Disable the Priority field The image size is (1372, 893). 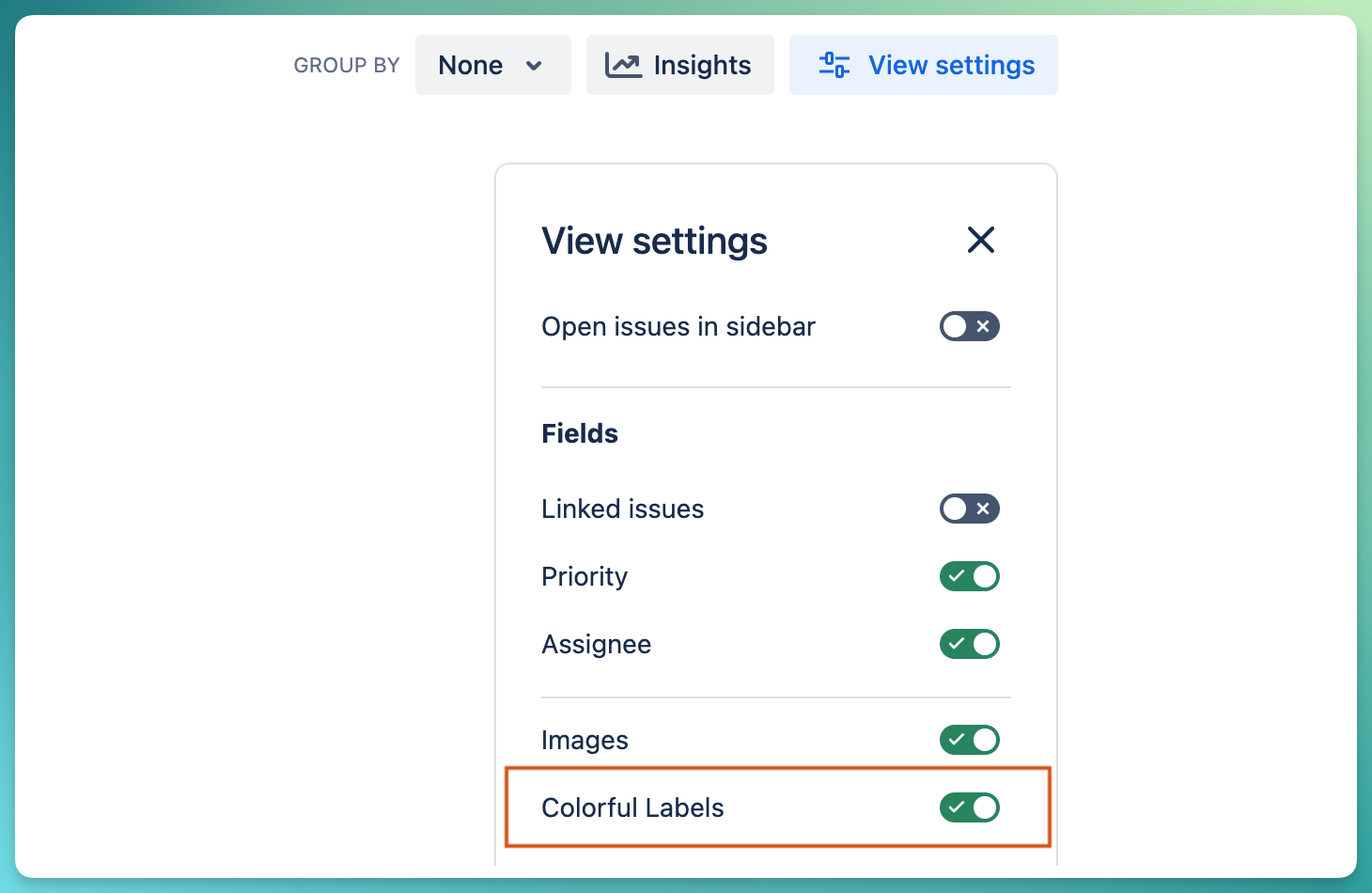tap(969, 576)
